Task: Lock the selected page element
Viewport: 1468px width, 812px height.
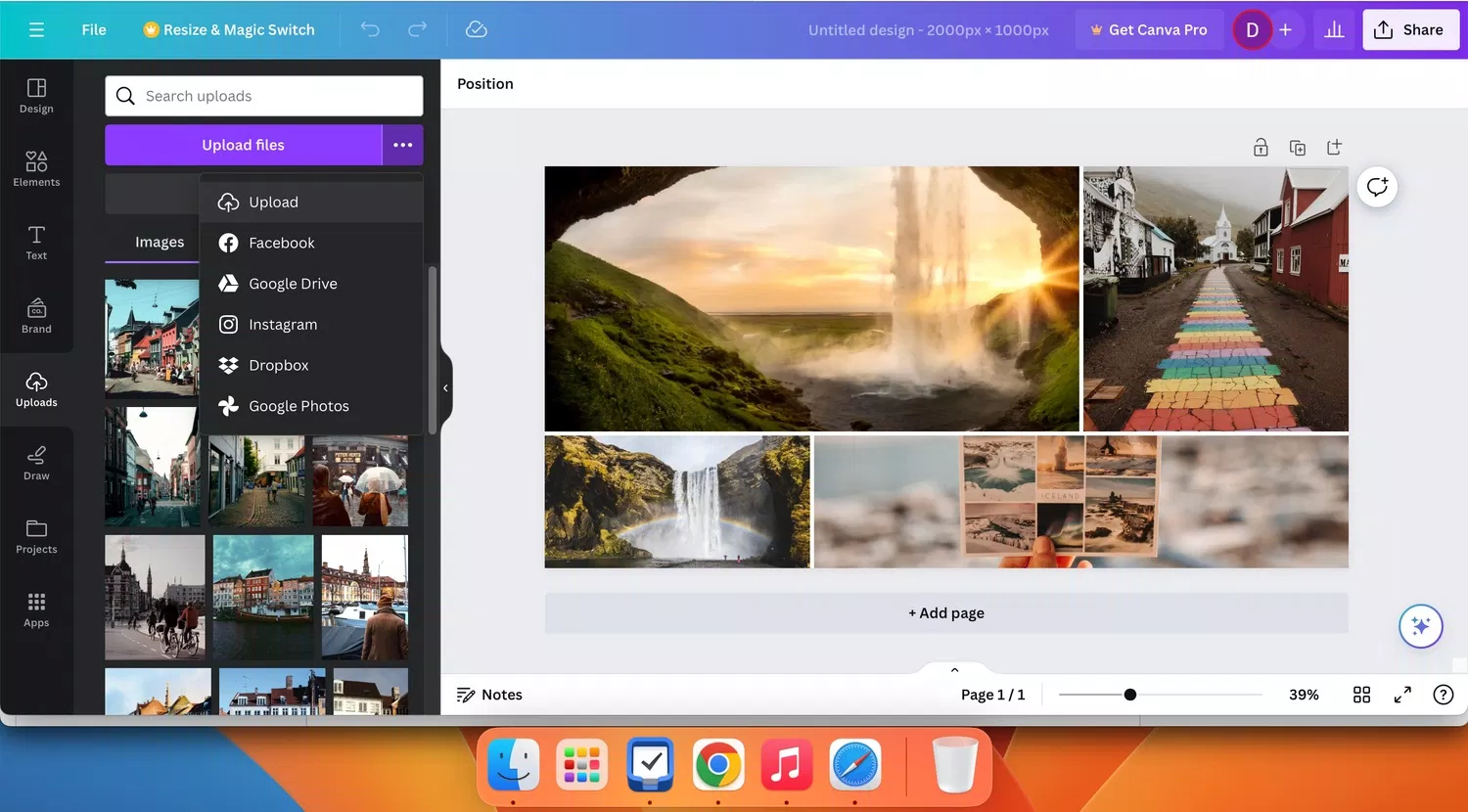Action: click(x=1261, y=147)
